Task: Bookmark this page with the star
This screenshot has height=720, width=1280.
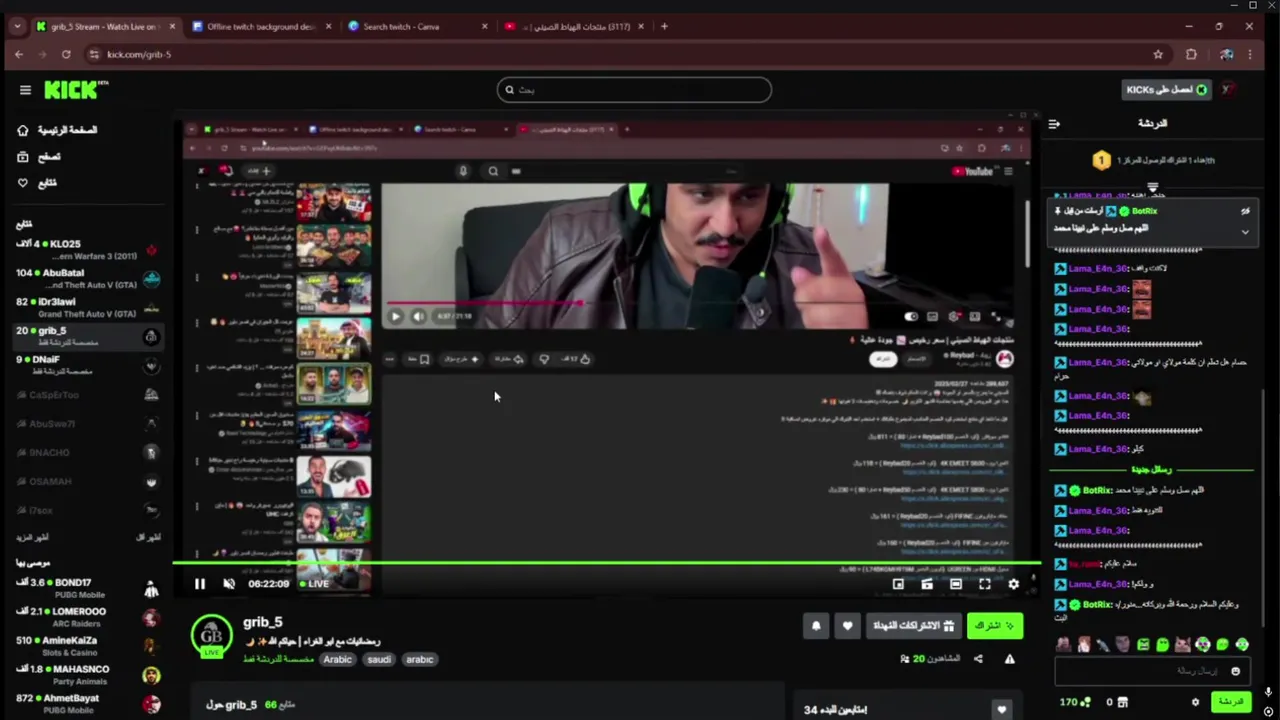Action: click(1158, 55)
